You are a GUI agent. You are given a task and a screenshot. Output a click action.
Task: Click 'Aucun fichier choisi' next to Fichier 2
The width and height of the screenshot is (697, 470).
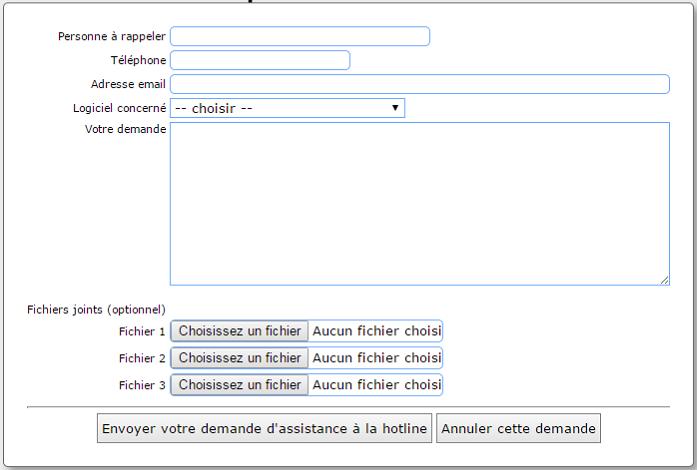(376, 358)
